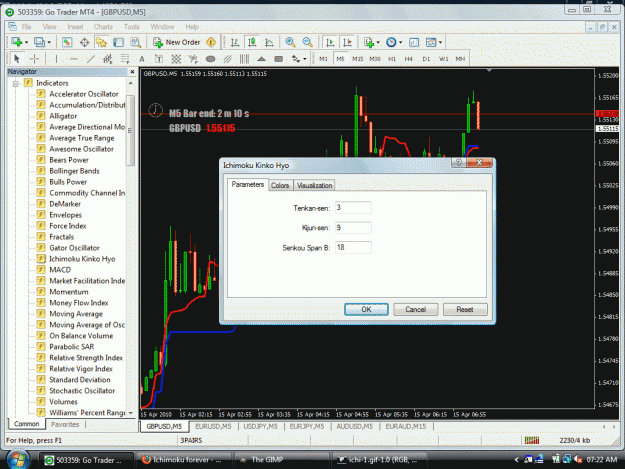The width and height of the screenshot is (625, 469).
Task: Open the Periods dropdown arrow
Action: (x=401, y=42)
